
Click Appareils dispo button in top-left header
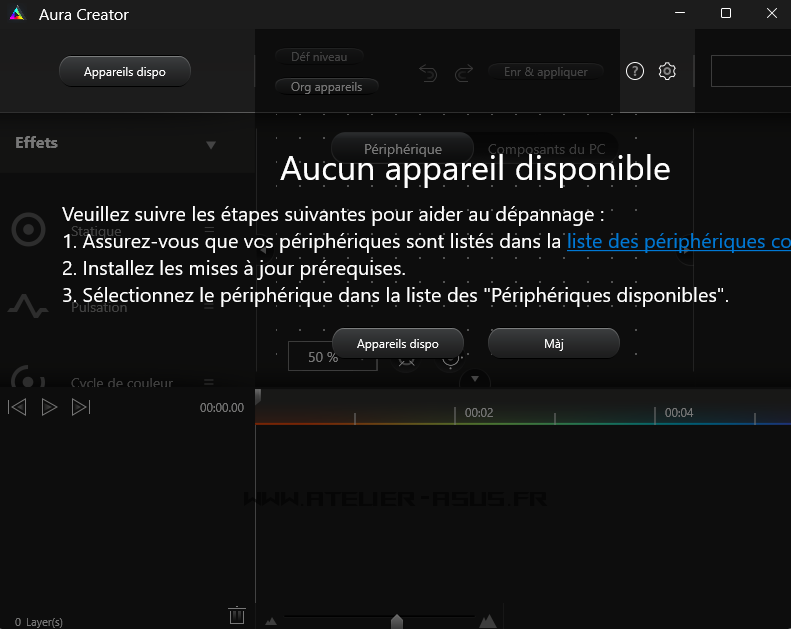(x=125, y=72)
